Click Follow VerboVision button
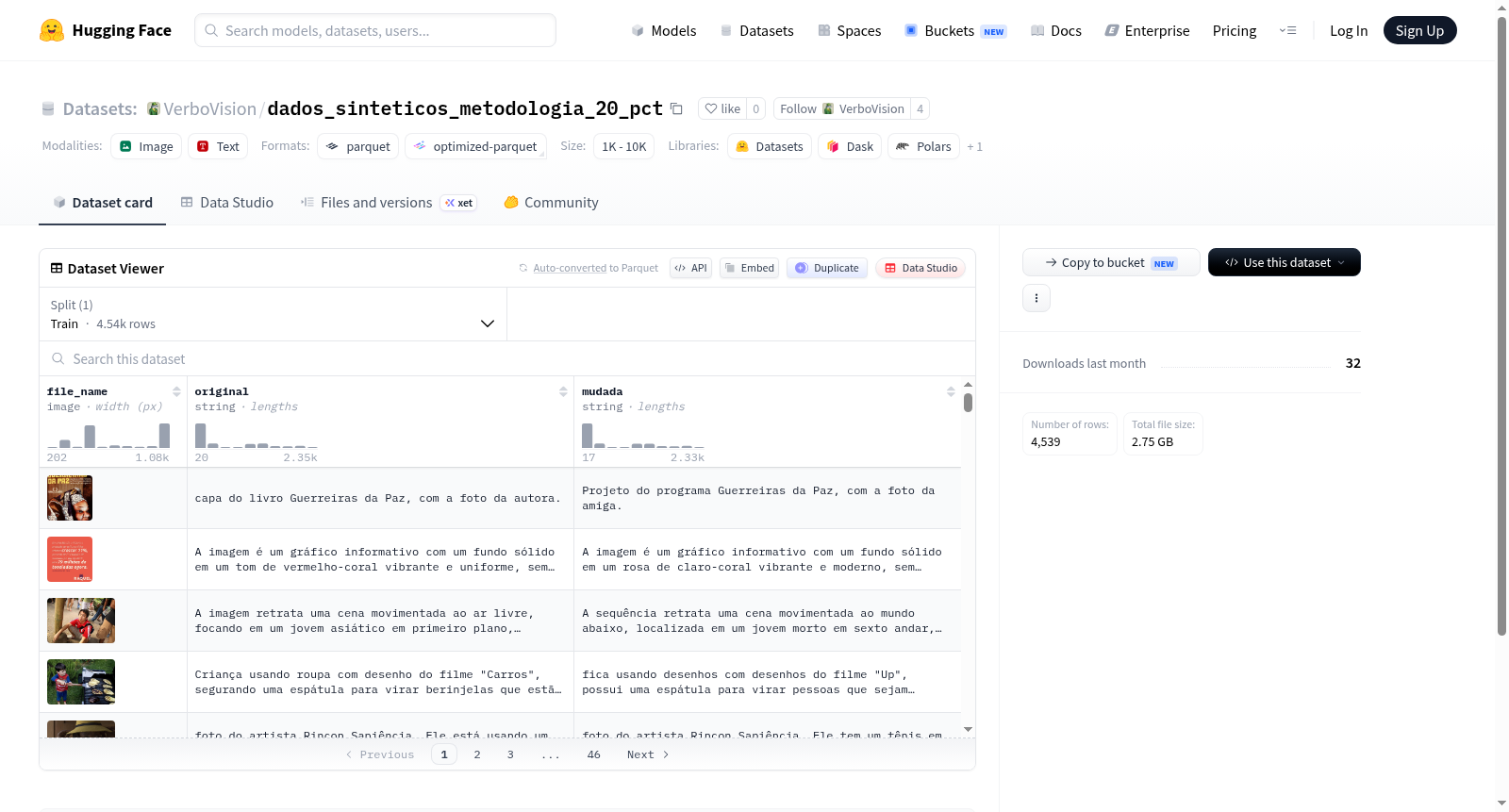The image size is (1509, 812). 841,108
